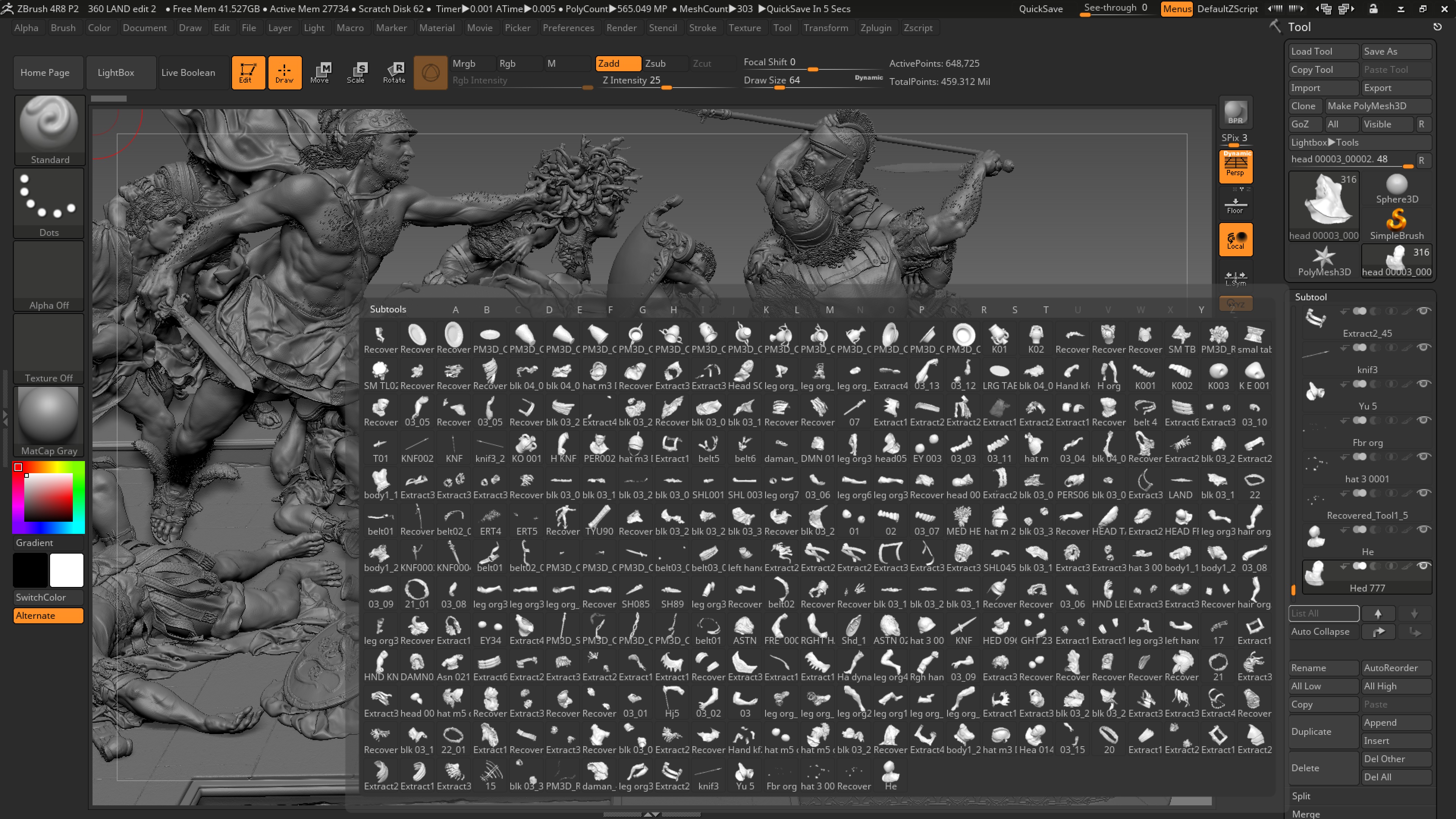The image size is (1456, 819).
Task: Select the Rotate gizmo tool
Action: pos(394,72)
